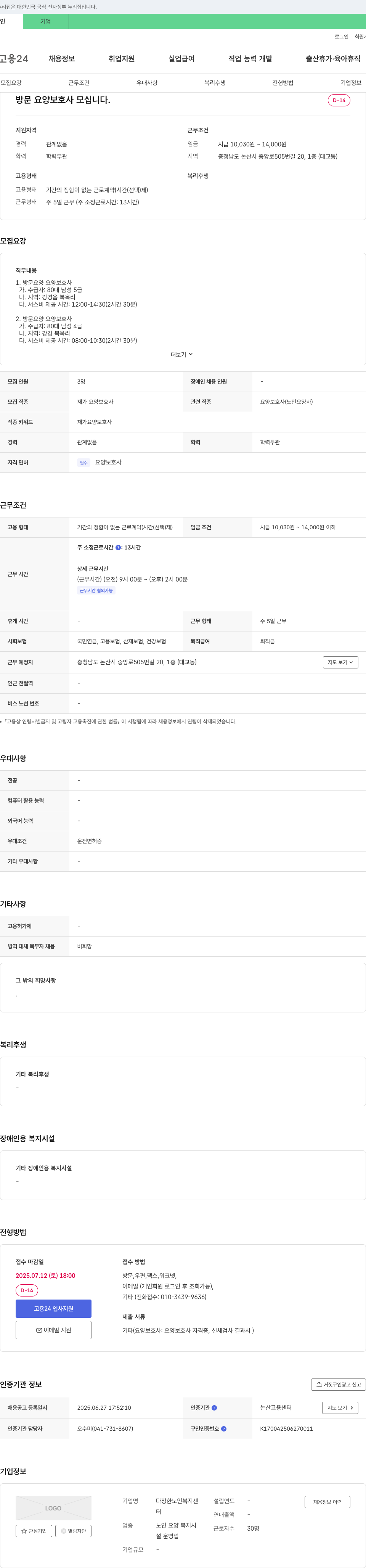Viewport: 366px width, 1568px height.
Task: Click the LOGO placeholder image of the company
Action: [54, 1508]
